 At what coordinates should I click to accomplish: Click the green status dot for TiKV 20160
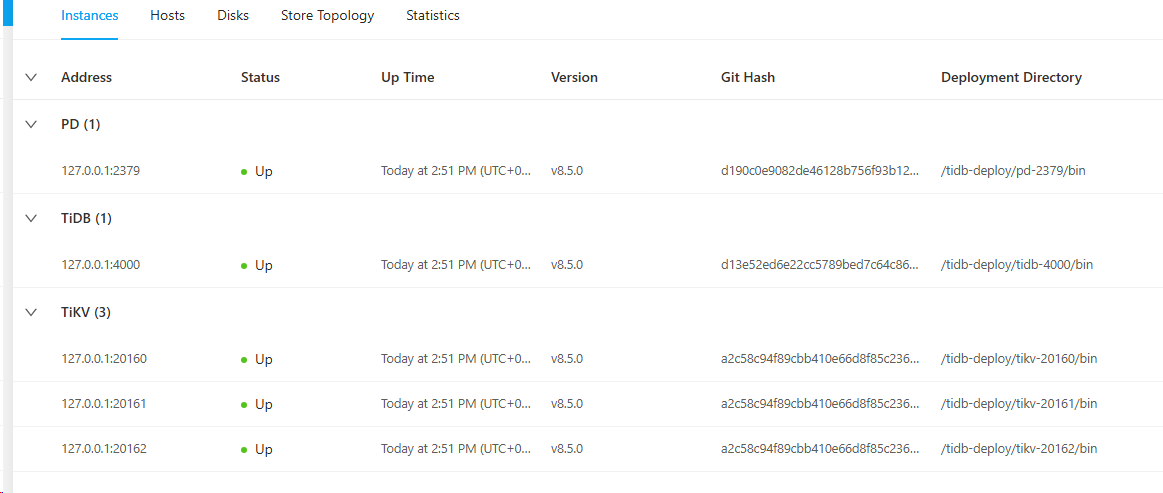[244, 360]
